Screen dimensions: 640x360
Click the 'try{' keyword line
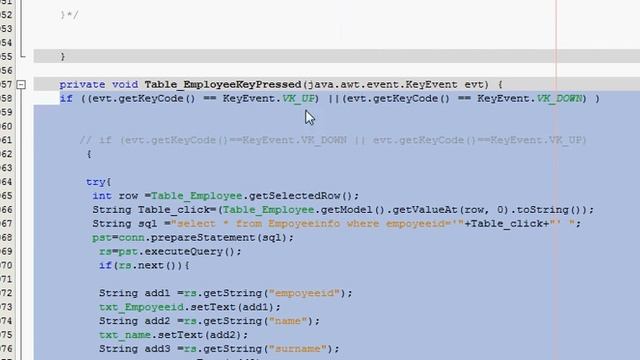pos(98,182)
